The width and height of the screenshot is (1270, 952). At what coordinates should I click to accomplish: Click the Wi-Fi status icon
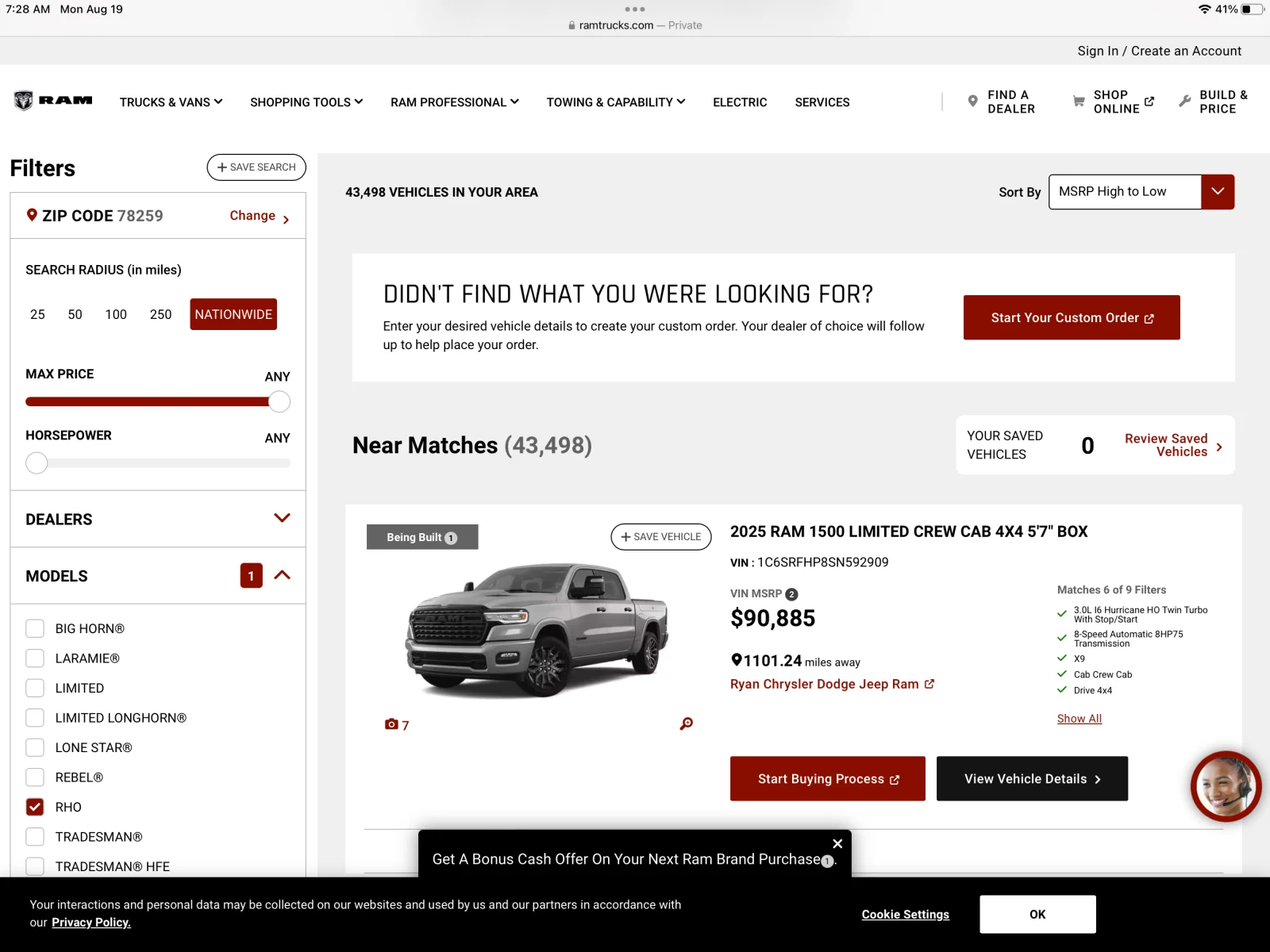(x=1205, y=10)
